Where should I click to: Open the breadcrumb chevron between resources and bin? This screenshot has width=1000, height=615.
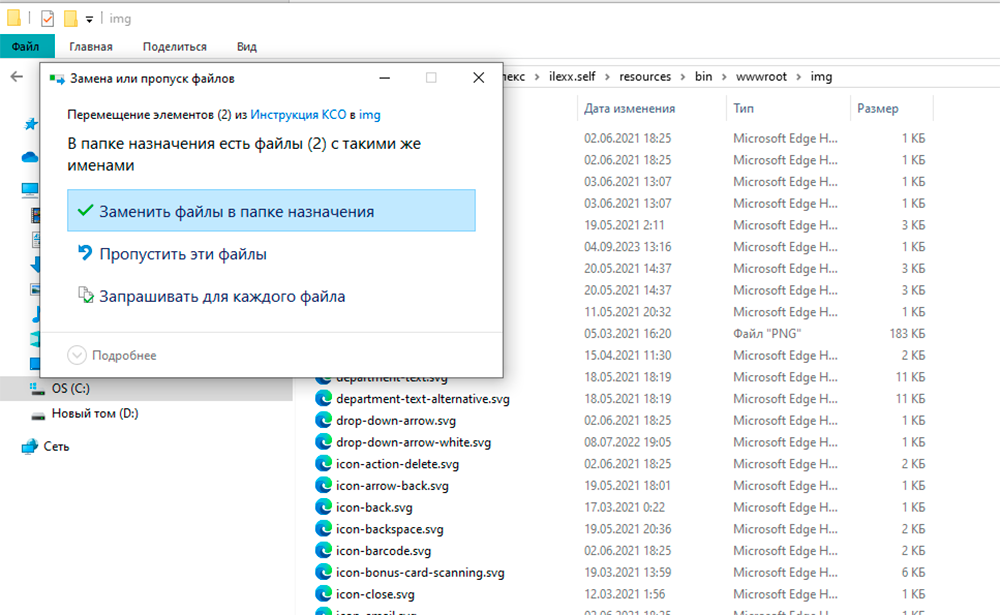(x=683, y=77)
